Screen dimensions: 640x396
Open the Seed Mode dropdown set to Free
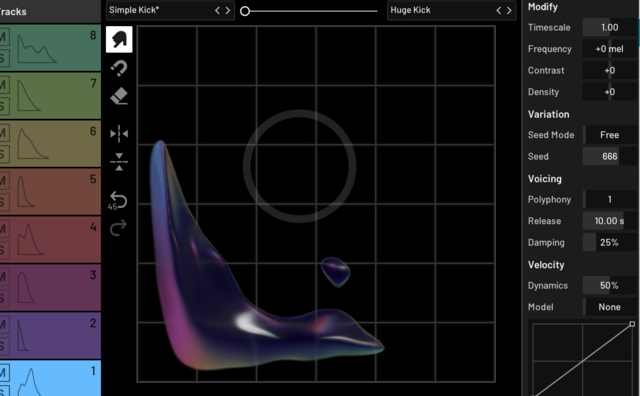(x=609, y=135)
